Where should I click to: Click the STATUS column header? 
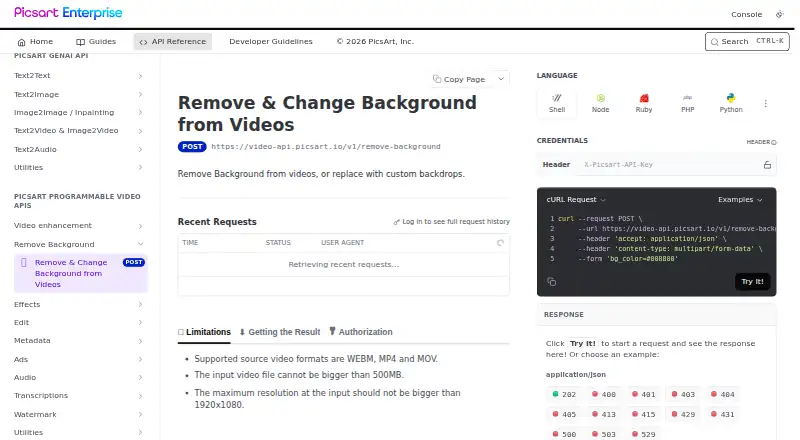278,243
